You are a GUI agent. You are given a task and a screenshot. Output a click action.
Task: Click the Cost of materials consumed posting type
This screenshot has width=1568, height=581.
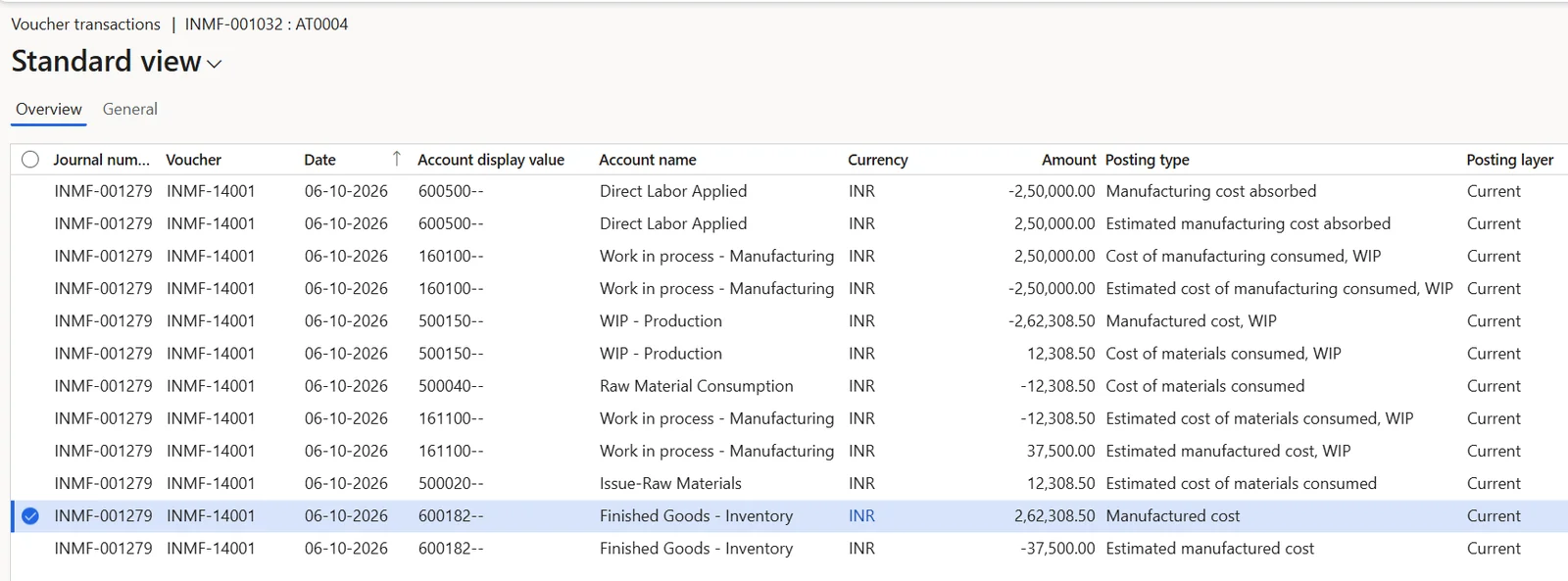pyautogui.click(x=1205, y=386)
